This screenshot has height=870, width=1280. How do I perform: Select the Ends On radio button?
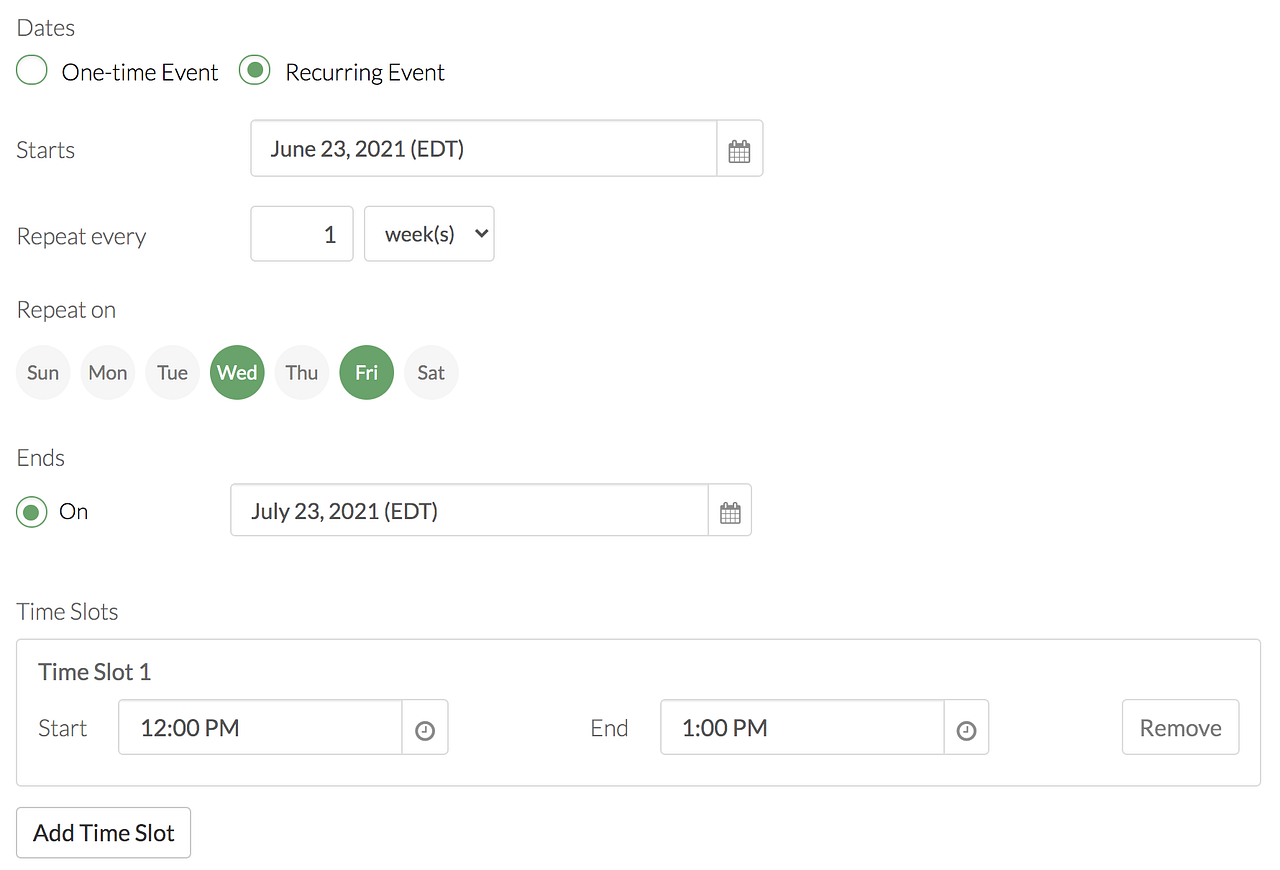[32, 512]
